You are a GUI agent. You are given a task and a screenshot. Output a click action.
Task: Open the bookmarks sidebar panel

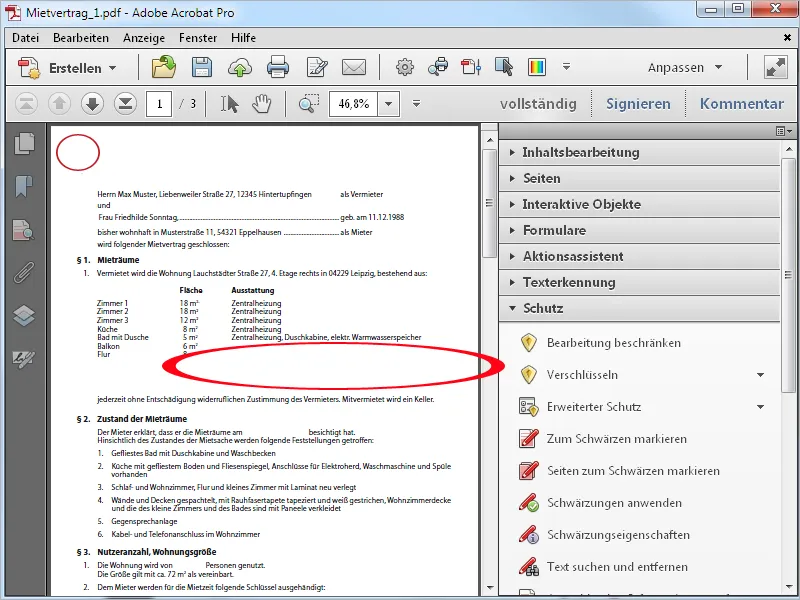coord(24,186)
